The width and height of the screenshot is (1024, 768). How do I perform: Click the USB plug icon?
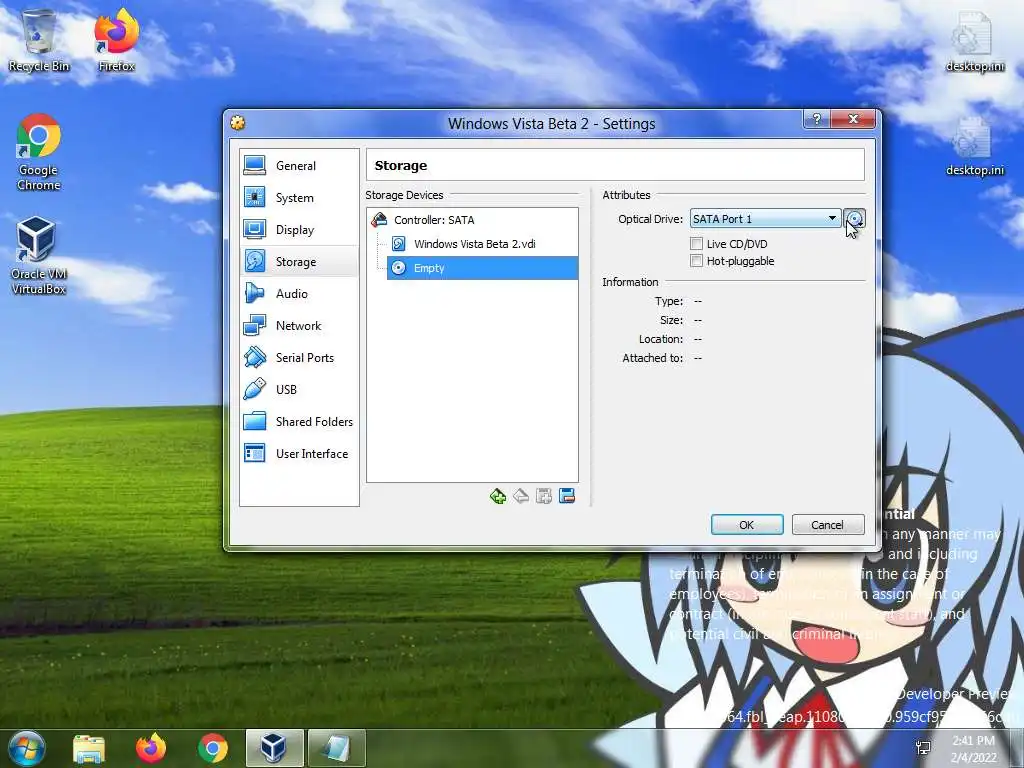254,389
